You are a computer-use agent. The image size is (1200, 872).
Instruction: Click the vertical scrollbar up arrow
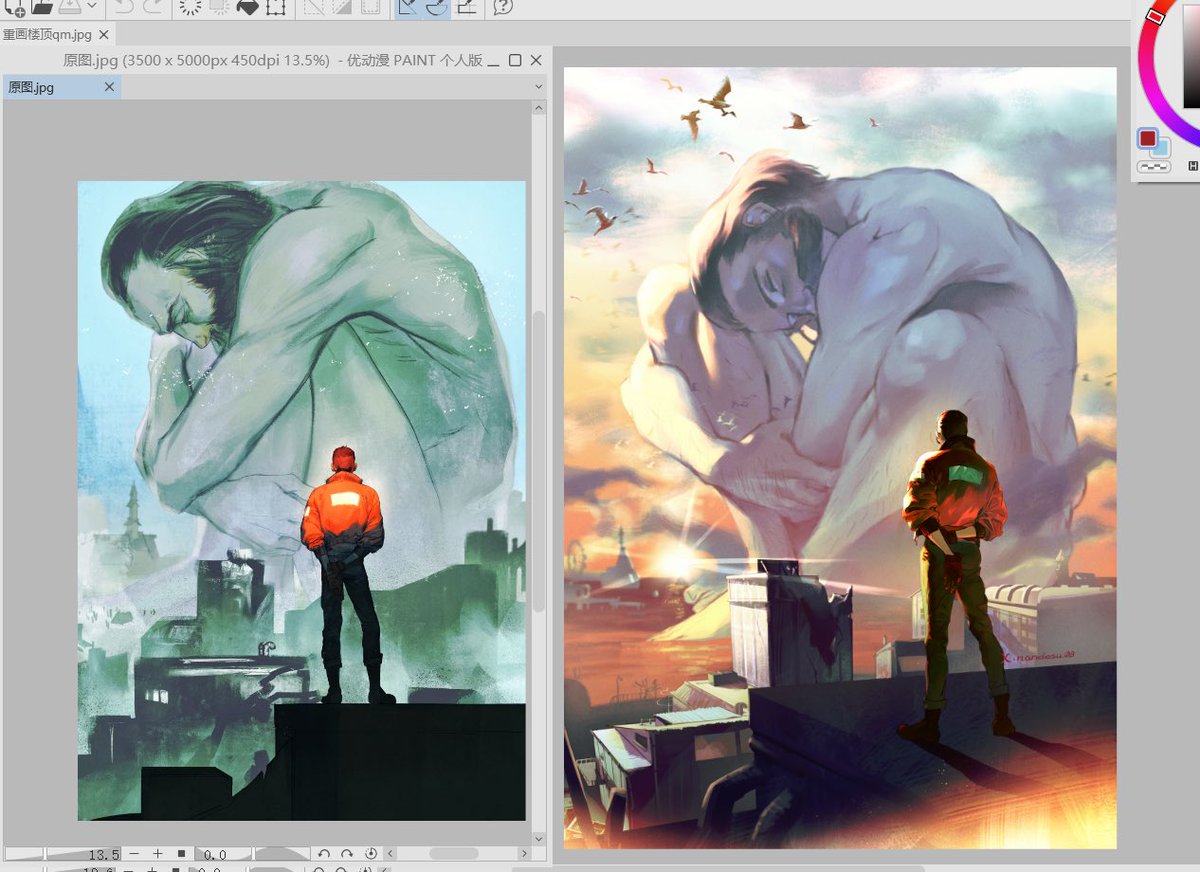539,107
